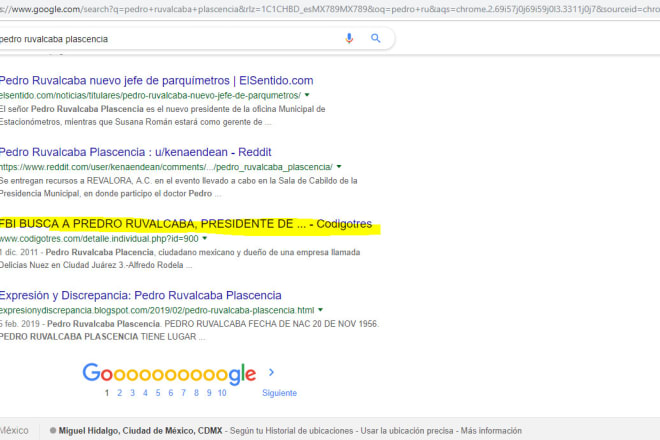Viewport: 660px width, 440px height.
Task: Click the snippet mentioning 'REVALORA, A.C.'
Action: [x=179, y=187]
